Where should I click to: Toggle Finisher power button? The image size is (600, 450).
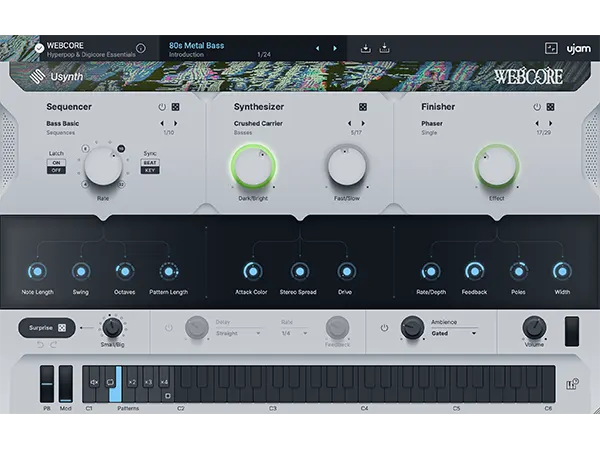pos(537,107)
